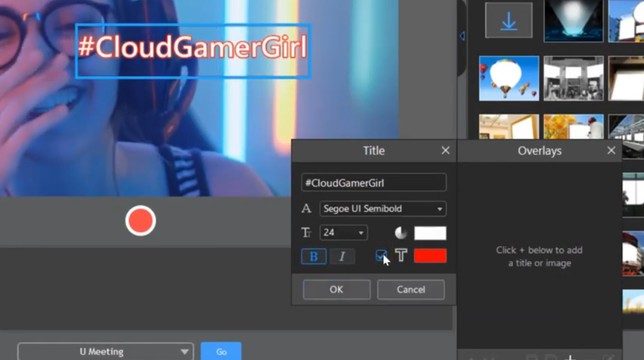Click Cancel in the Title dialog
Viewport: 644px width, 360px height.
coord(411,289)
